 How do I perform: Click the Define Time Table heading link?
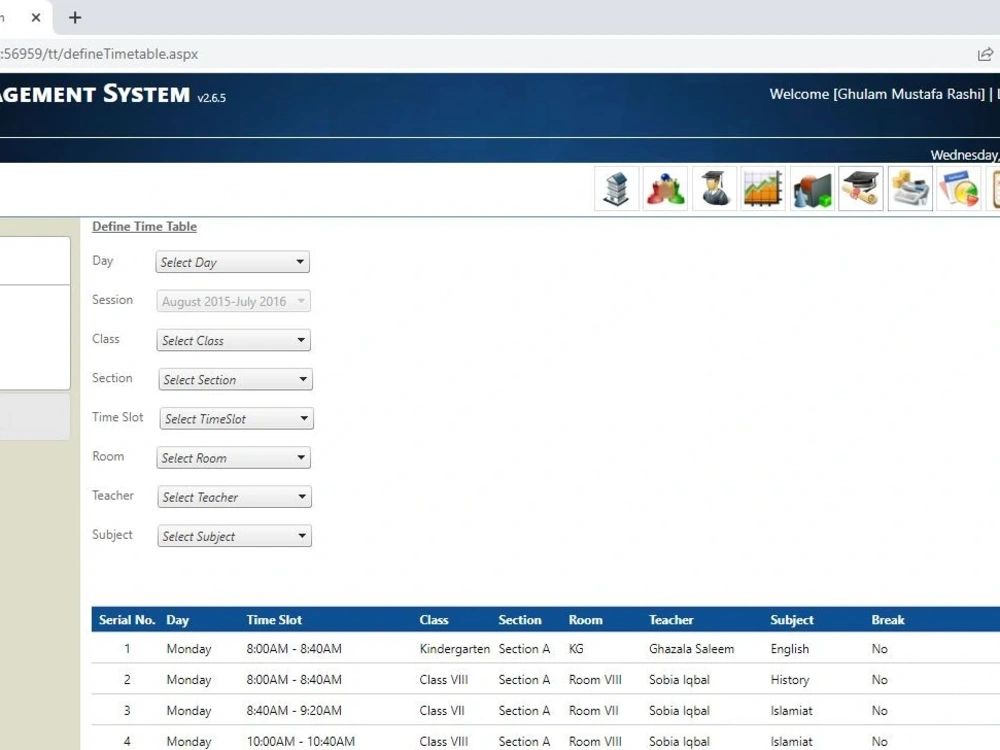[144, 226]
